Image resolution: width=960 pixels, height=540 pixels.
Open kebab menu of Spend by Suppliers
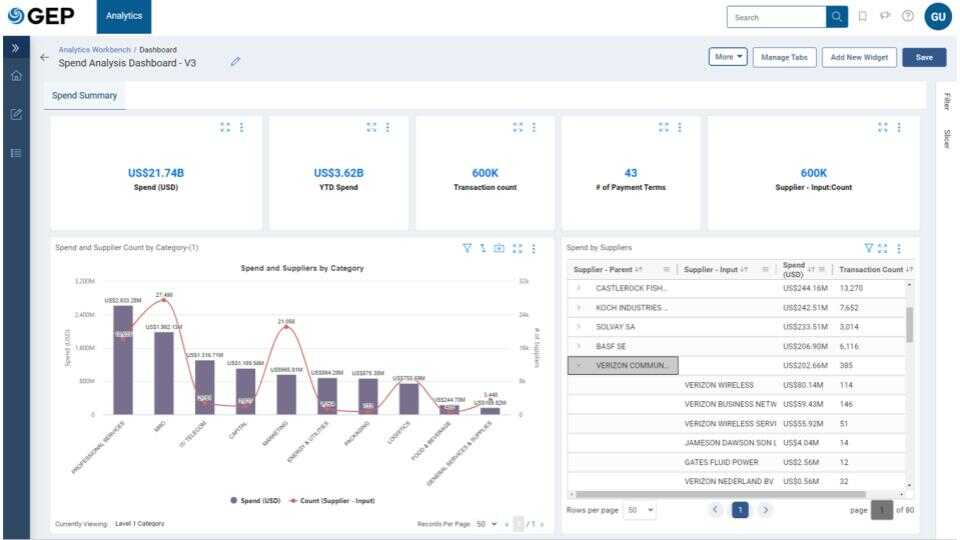[899, 248]
